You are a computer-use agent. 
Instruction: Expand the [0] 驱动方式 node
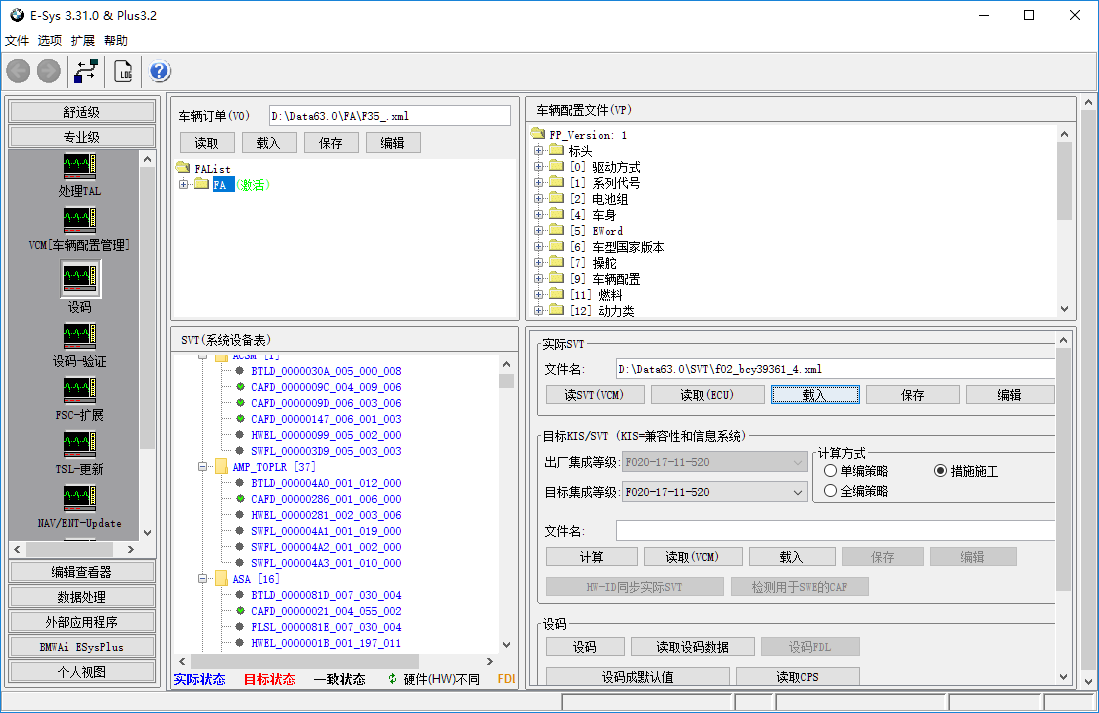538,167
